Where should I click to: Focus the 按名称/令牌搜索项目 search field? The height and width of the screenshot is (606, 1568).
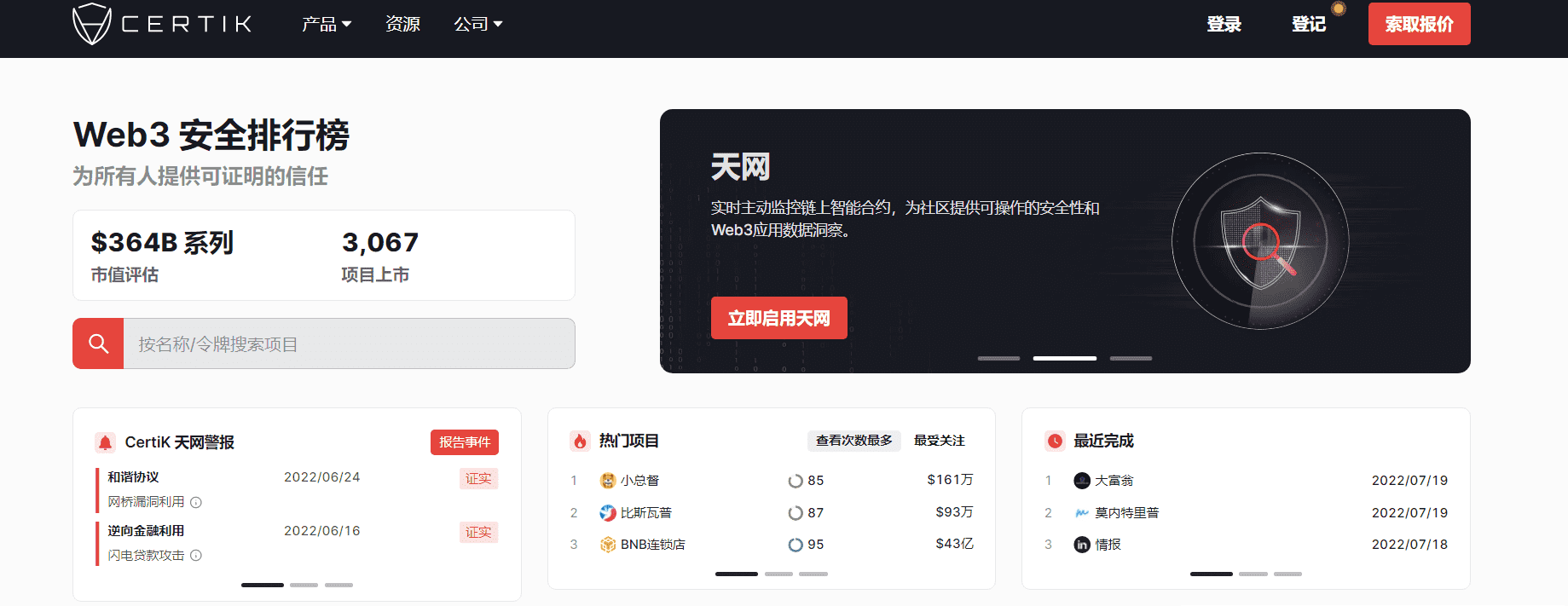pos(350,343)
